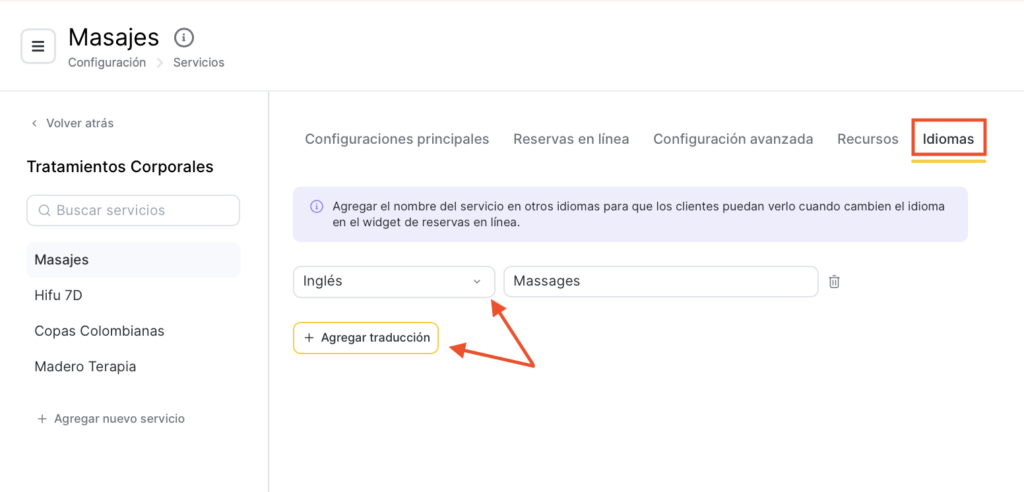Click the info icon in the purple banner
The width and height of the screenshot is (1024, 492).
tap(316, 206)
